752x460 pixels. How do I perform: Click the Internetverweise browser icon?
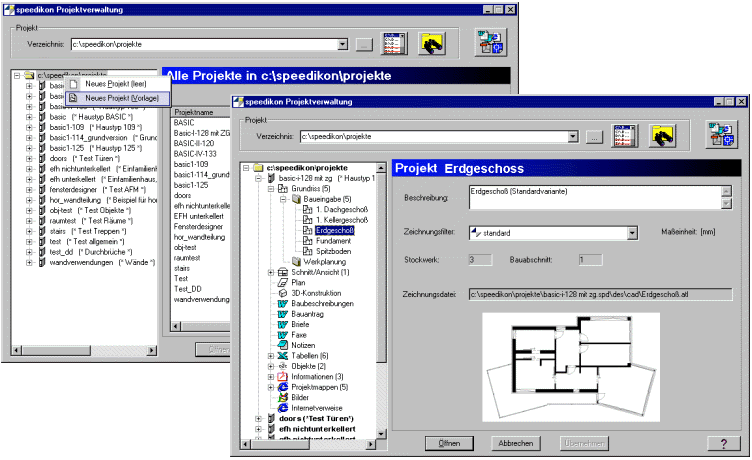point(282,408)
